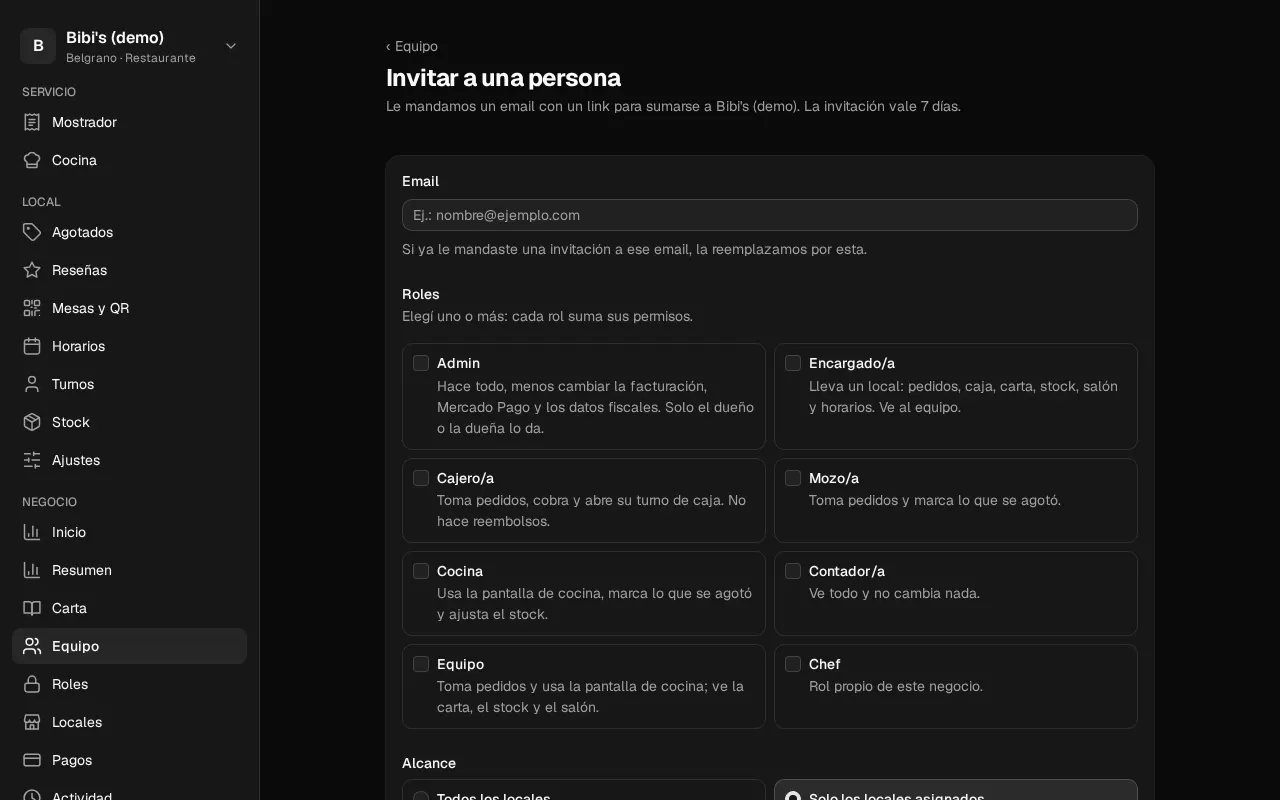Open Agotados in the sidebar
The image size is (1280, 800).
[x=129, y=232]
